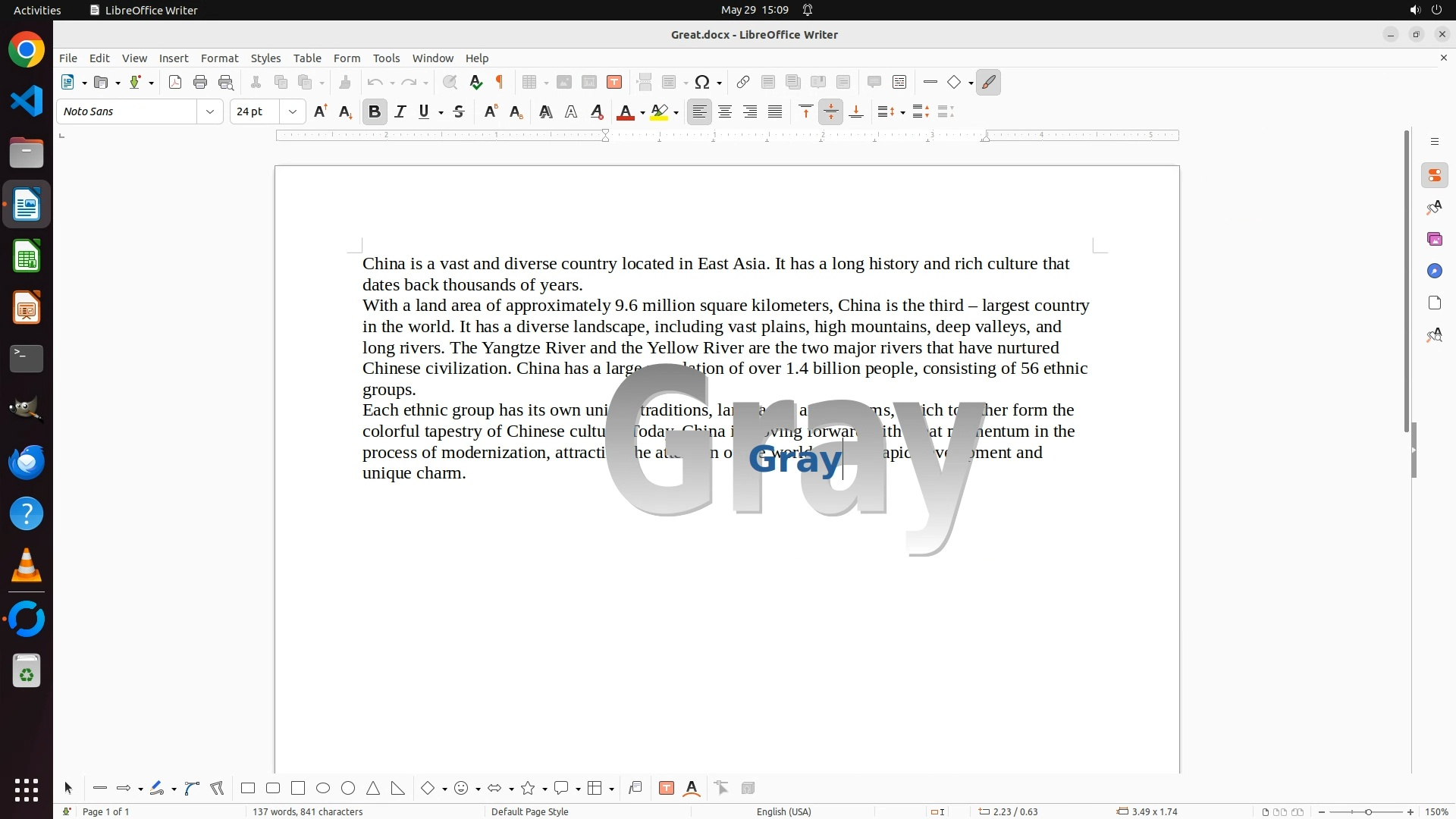The height and width of the screenshot is (819, 1456).
Task: Open font color dropdown arrow
Action: click(x=642, y=113)
